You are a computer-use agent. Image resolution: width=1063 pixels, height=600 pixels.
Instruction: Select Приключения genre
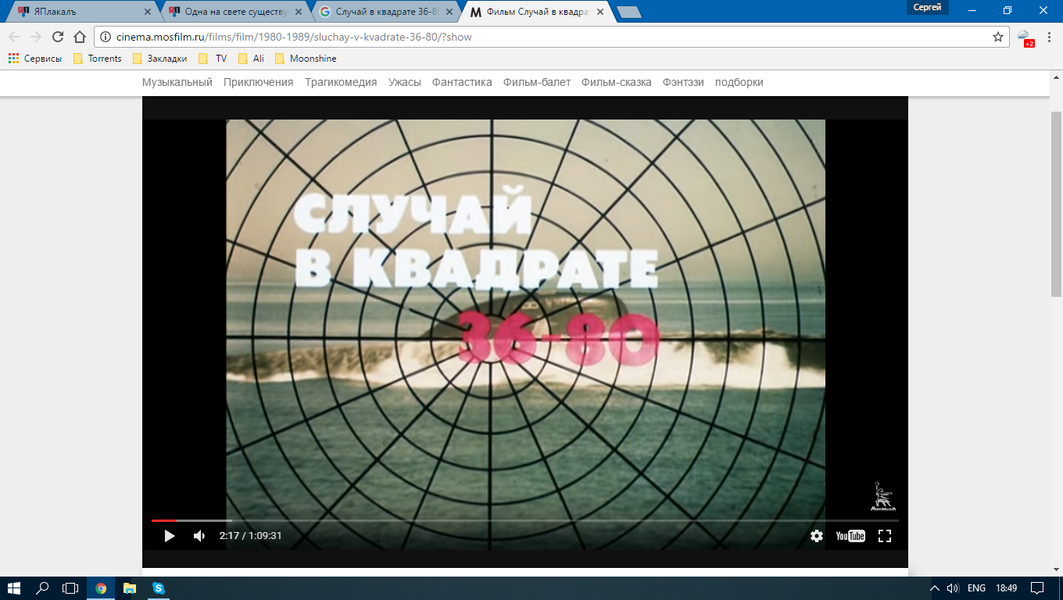[258, 82]
